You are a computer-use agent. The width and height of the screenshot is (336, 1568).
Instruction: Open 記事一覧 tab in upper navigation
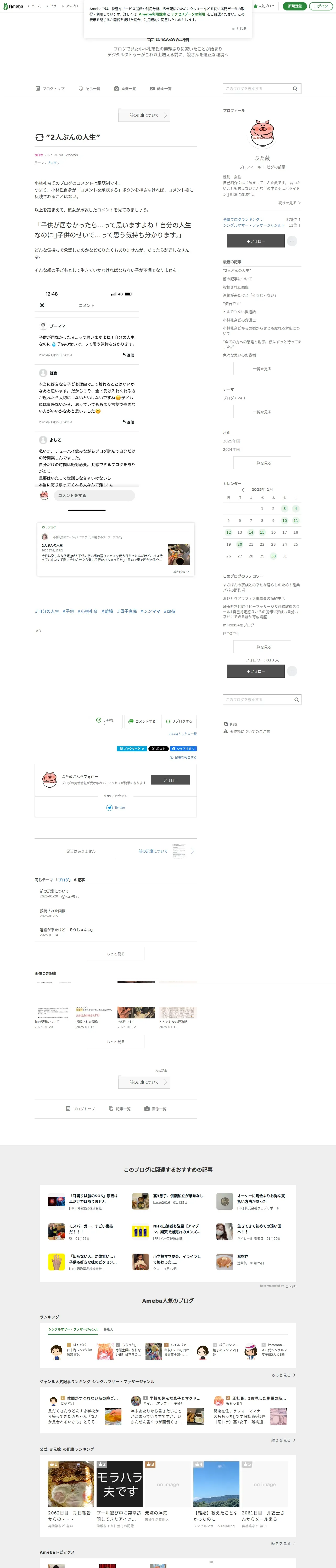click(90, 89)
